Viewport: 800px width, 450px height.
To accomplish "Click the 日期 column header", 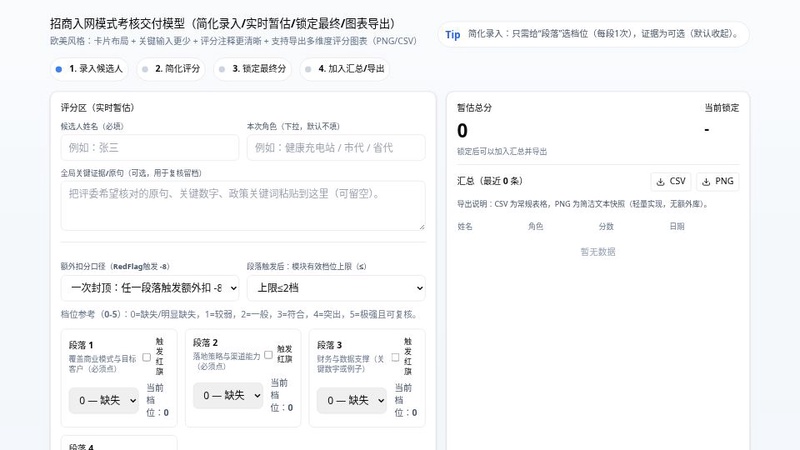I will [677, 227].
